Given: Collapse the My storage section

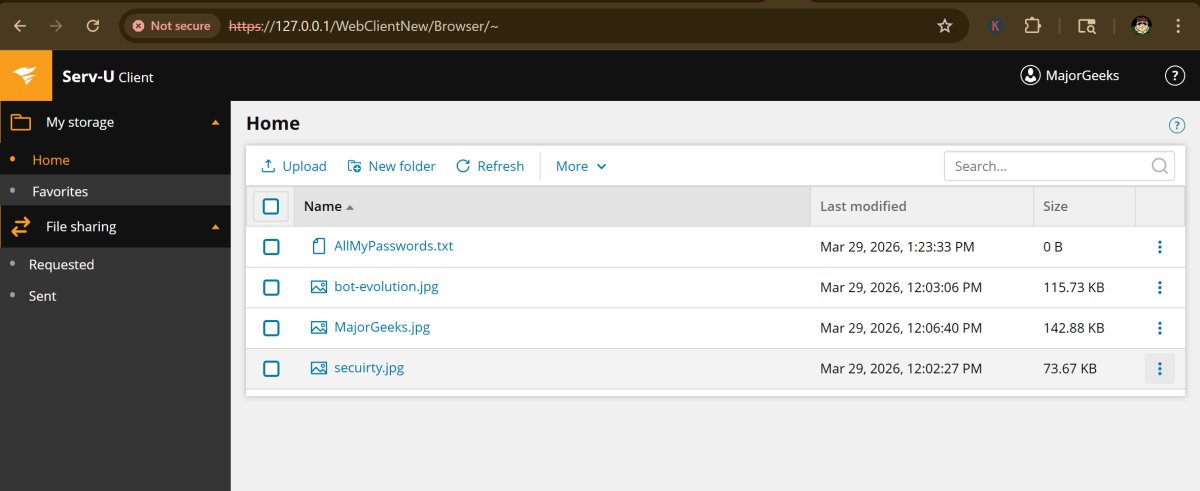Looking at the screenshot, I should point(216,122).
